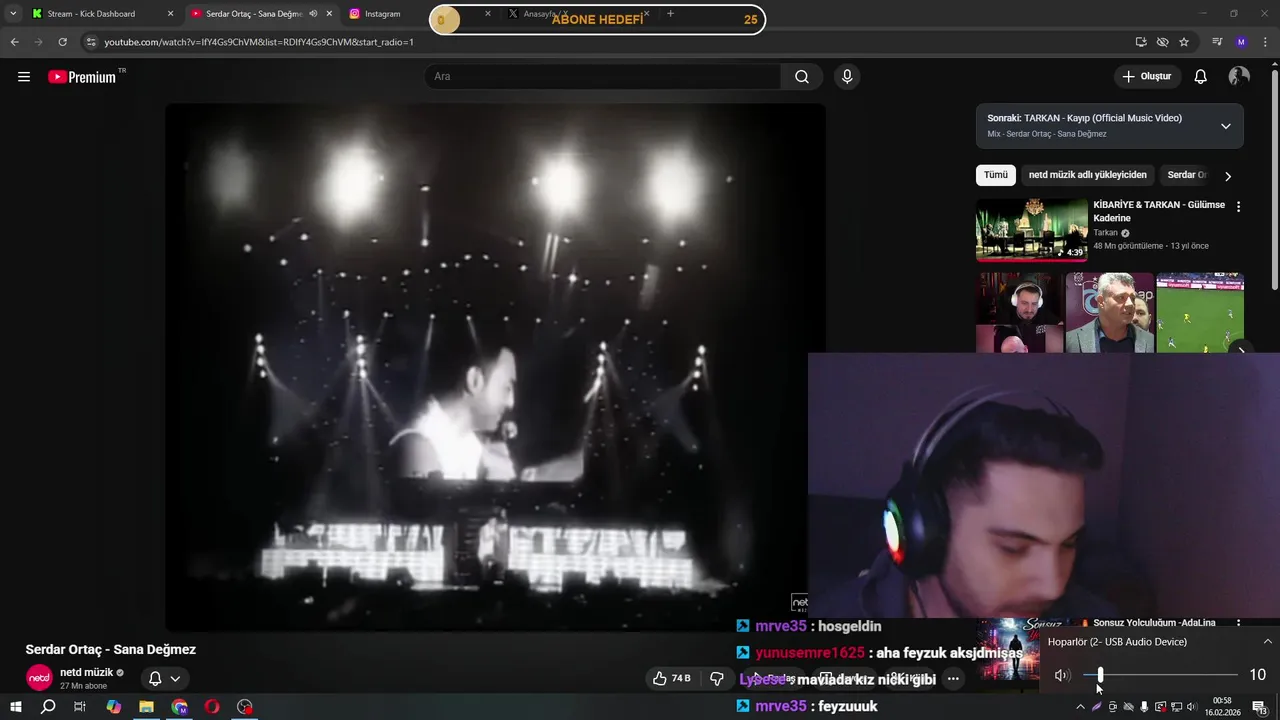This screenshot has width=1280, height=720.
Task: Open YouTube notifications bell in header
Action: (x=1201, y=77)
